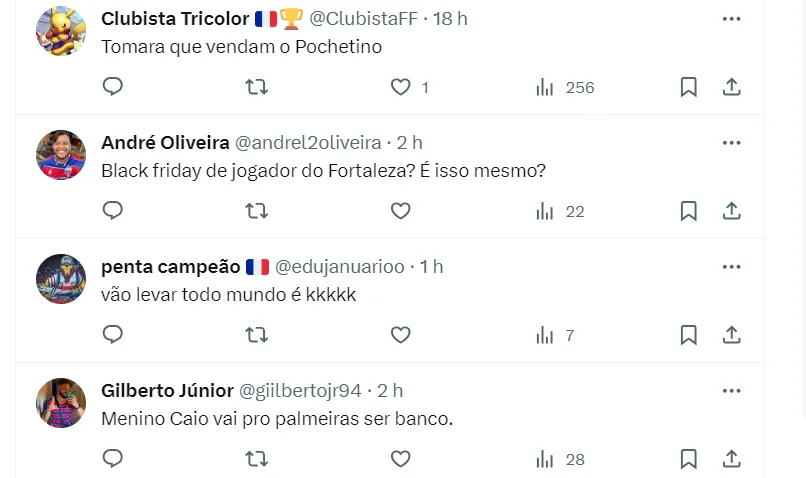
Task: Reply to penta campeão's tweet
Action: point(113,335)
